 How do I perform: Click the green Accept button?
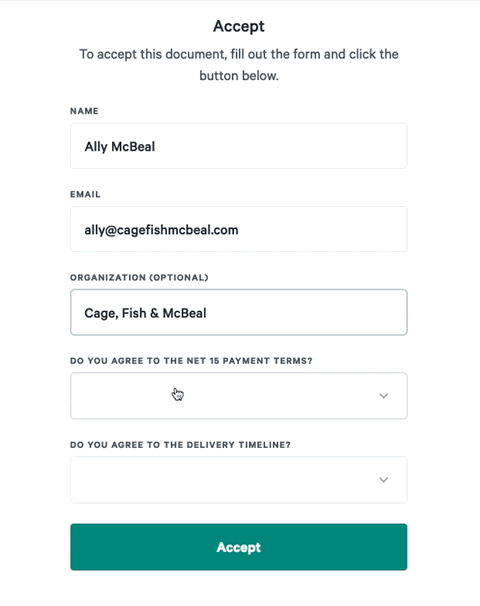tap(239, 547)
